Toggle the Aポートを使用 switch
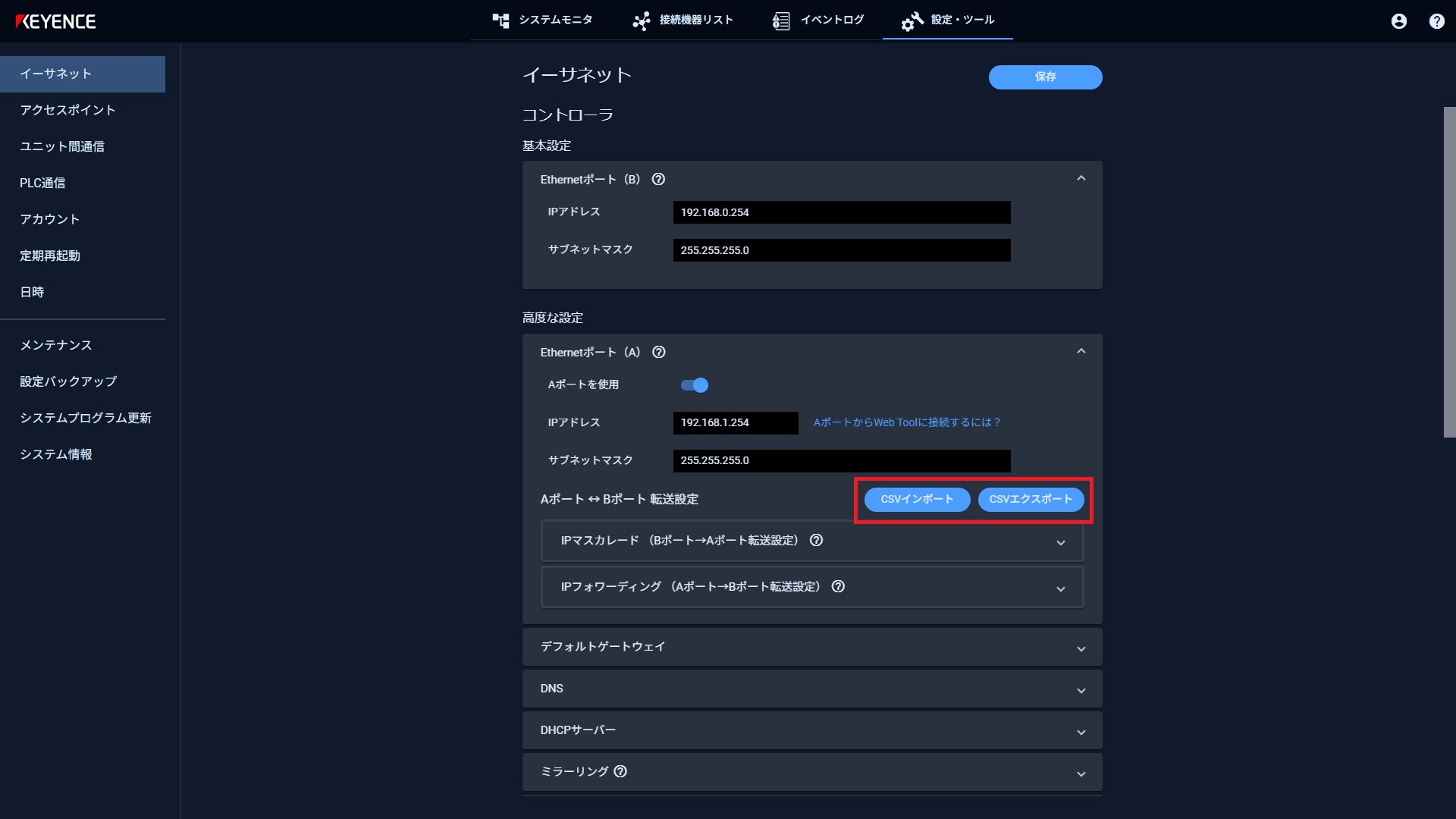Image resolution: width=1456 pixels, height=819 pixels. (695, 385)
